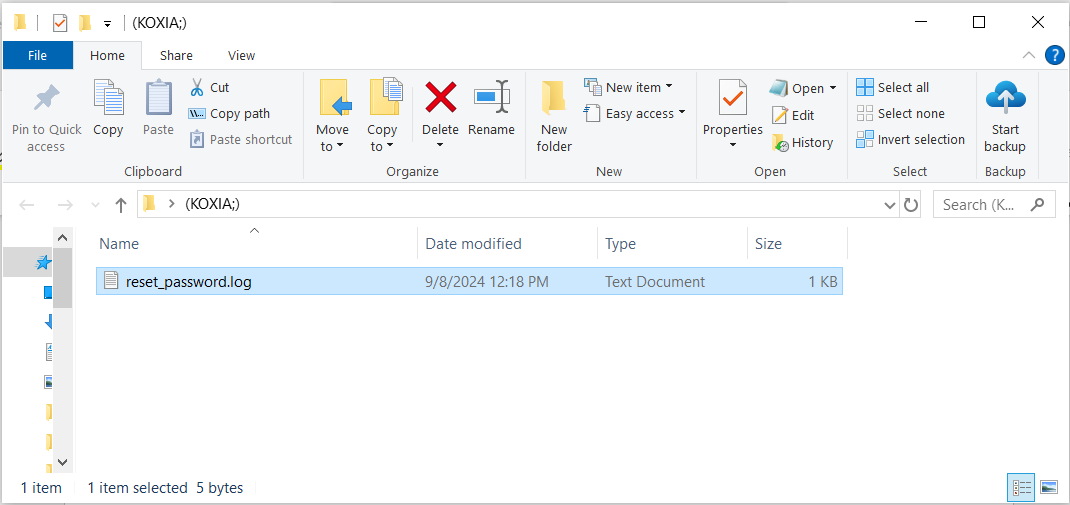The width and height of the screenshot is (1070, 505).
Task: Expand address bar history dropdown
Action: tap(890, 205)
